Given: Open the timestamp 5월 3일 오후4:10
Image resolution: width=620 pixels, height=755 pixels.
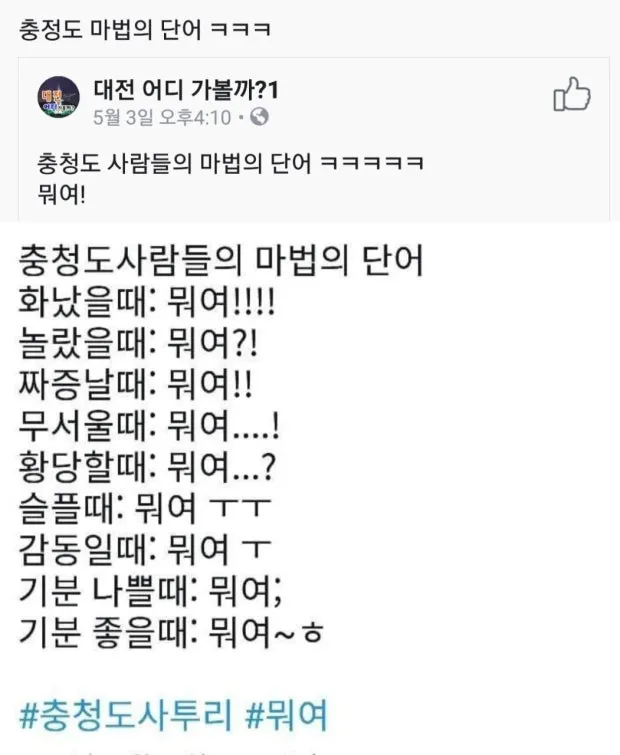Looking at the screenshot, I should [x=162, y=117].
